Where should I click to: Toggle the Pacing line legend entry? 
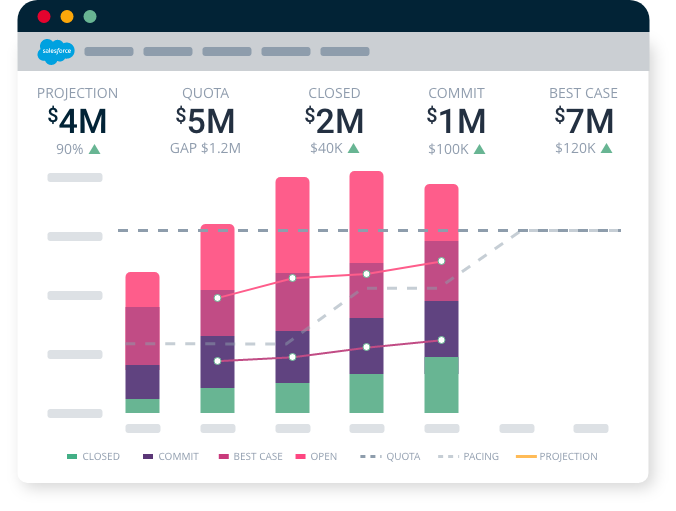click(x=468, y=457)
